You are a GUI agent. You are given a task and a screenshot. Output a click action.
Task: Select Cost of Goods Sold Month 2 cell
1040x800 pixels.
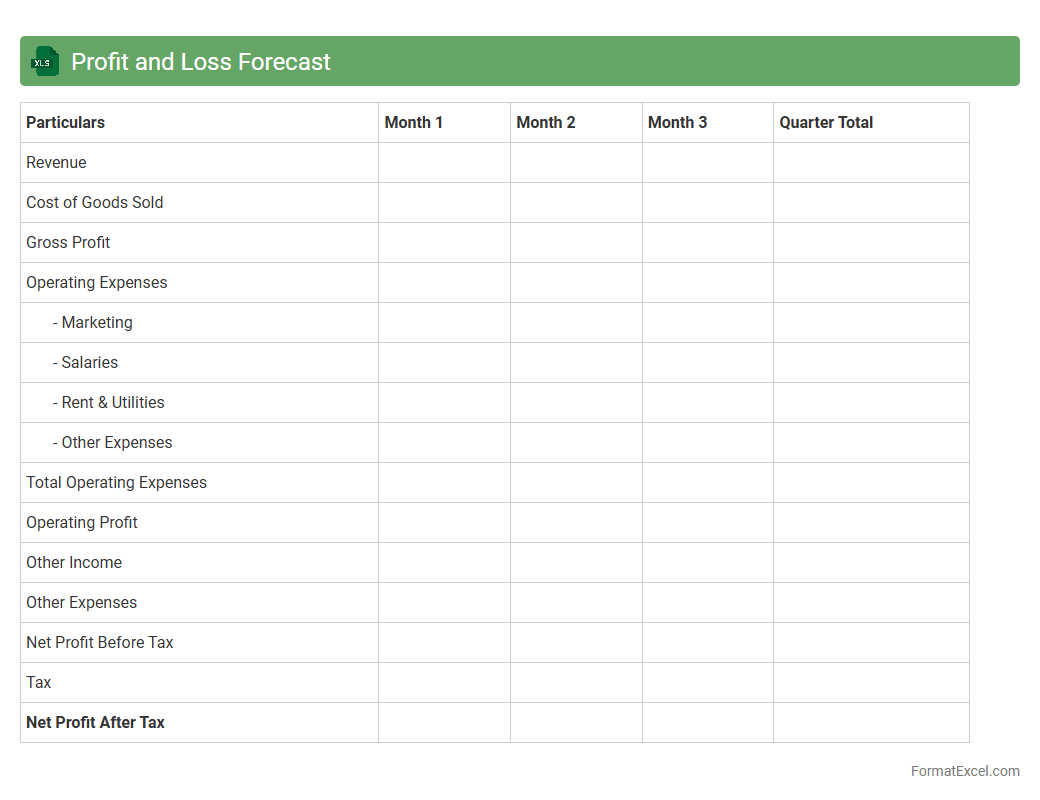pos(576,202)
